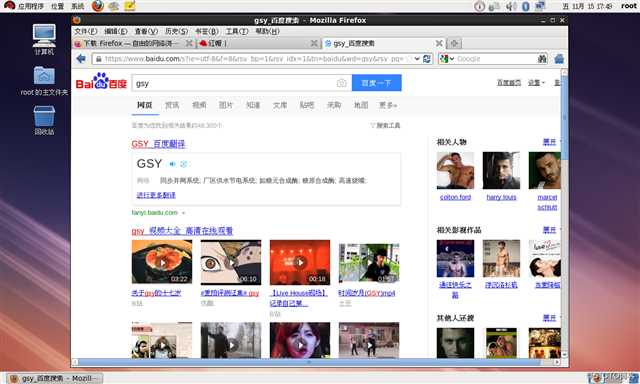Open the 进行更多翻译 more translations link
640x384 pixels.
click(x=156, y=195)
